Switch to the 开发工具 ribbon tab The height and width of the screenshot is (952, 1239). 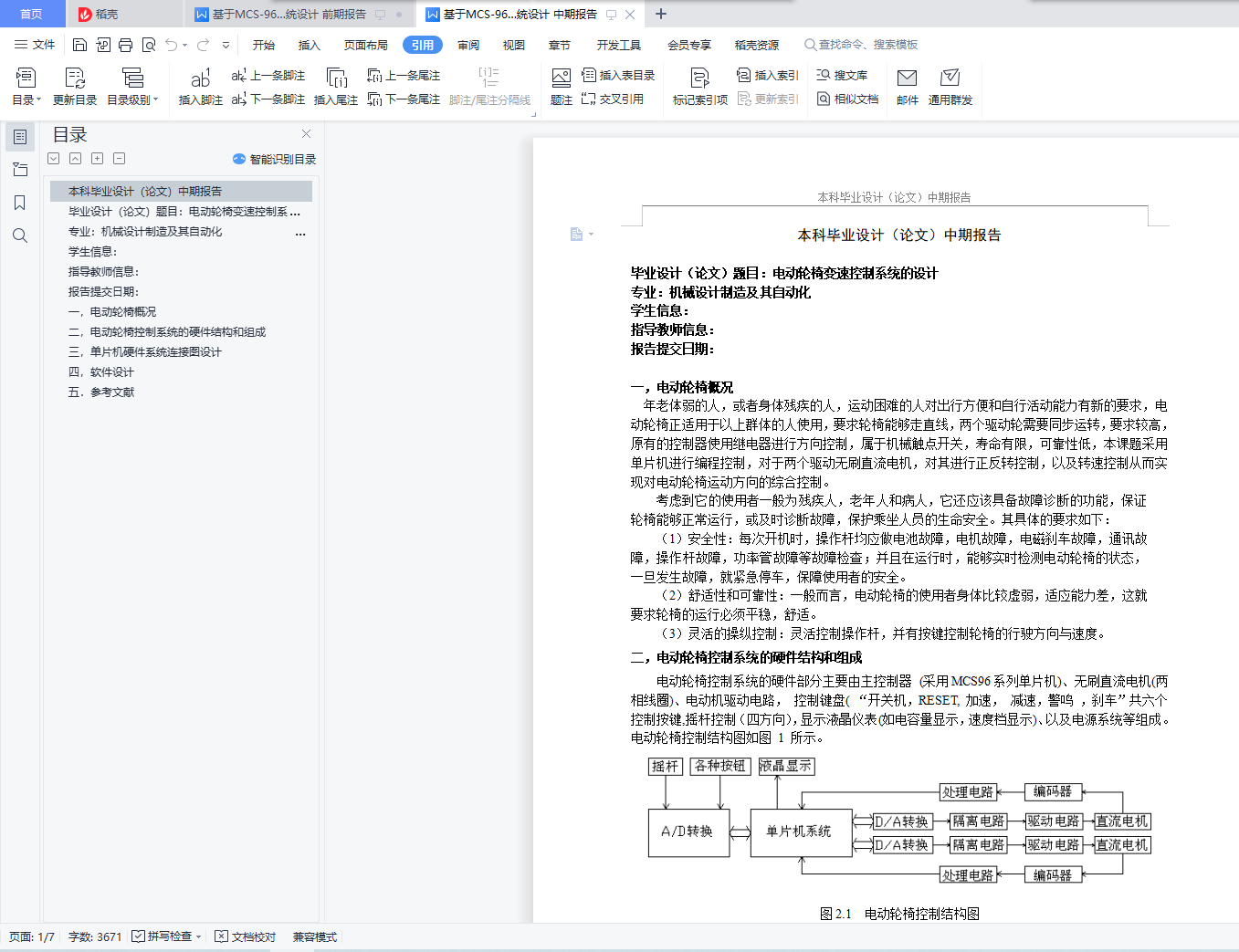pos(619,45)
